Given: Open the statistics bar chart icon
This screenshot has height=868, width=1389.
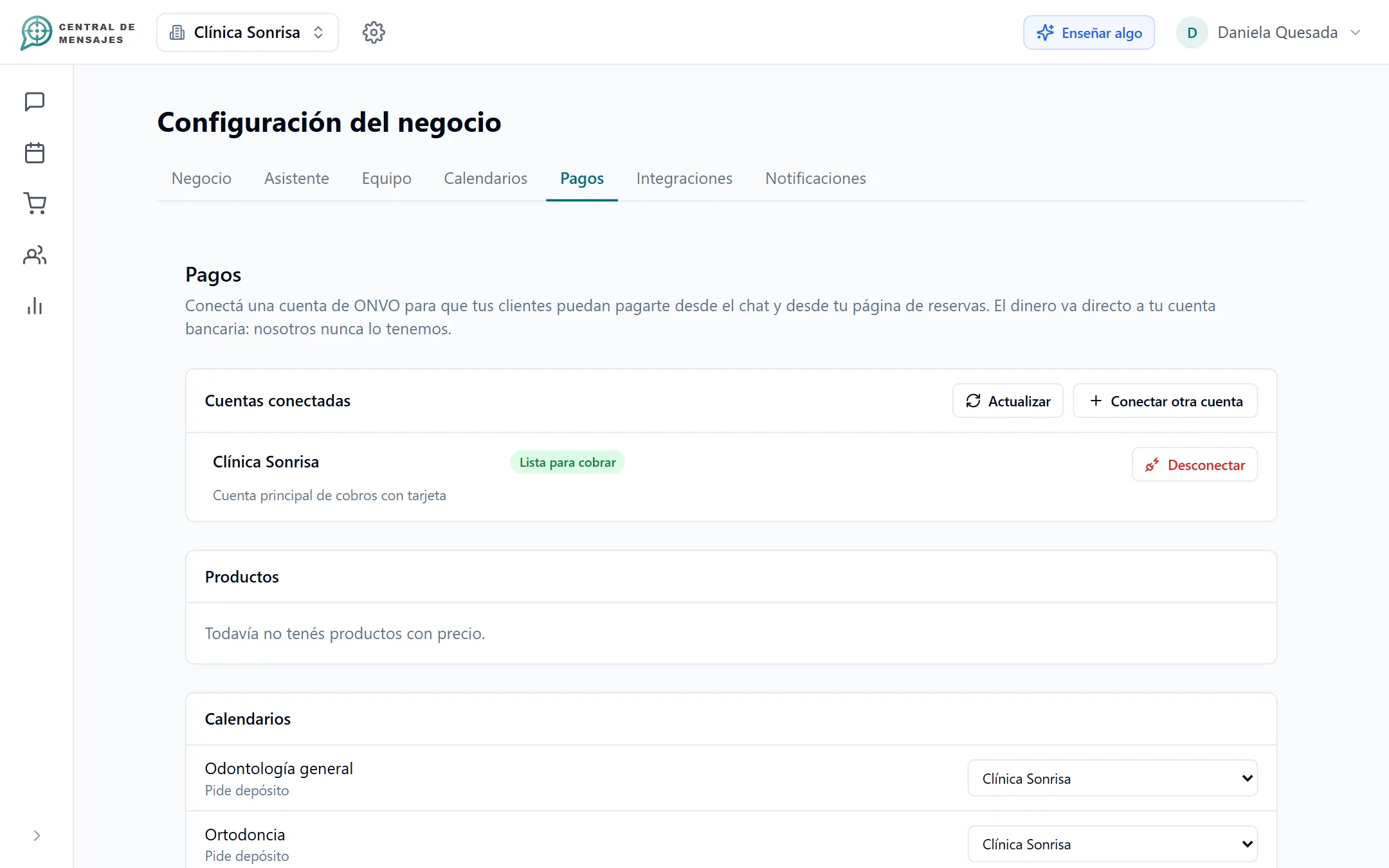Looking at the screenshot, I should [35, 306].
